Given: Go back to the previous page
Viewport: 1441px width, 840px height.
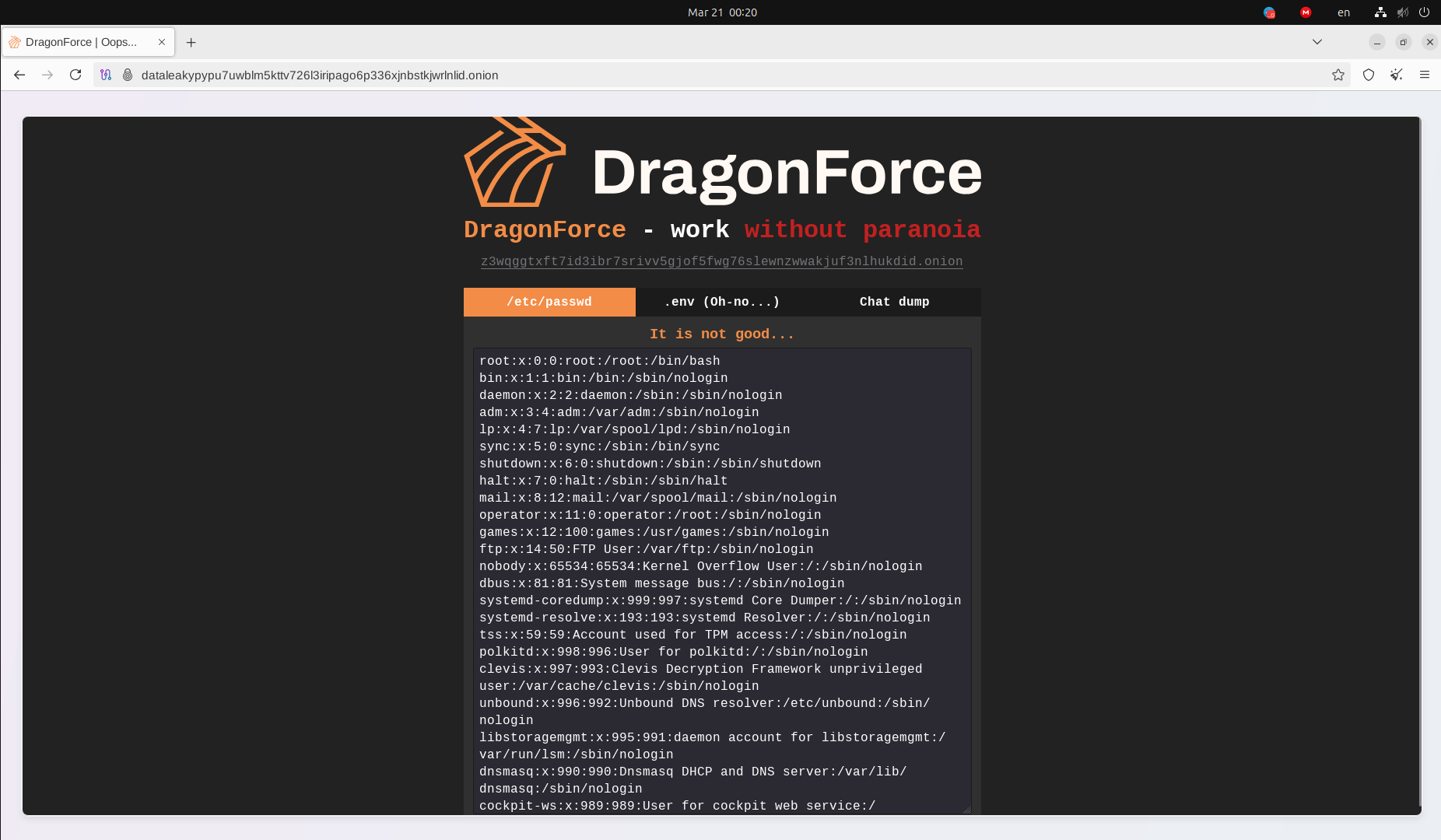Looking at the screenshot, I should (19, 75).
